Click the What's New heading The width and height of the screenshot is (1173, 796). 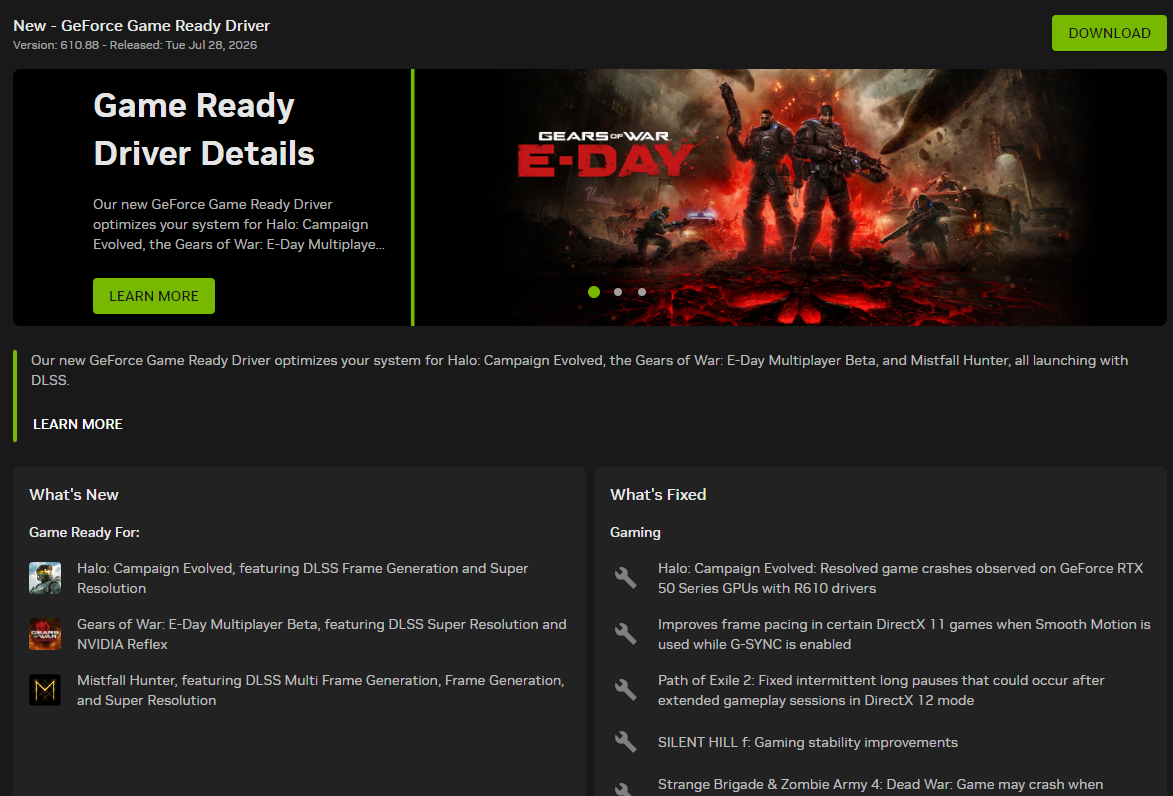click(x=74, y=495)
